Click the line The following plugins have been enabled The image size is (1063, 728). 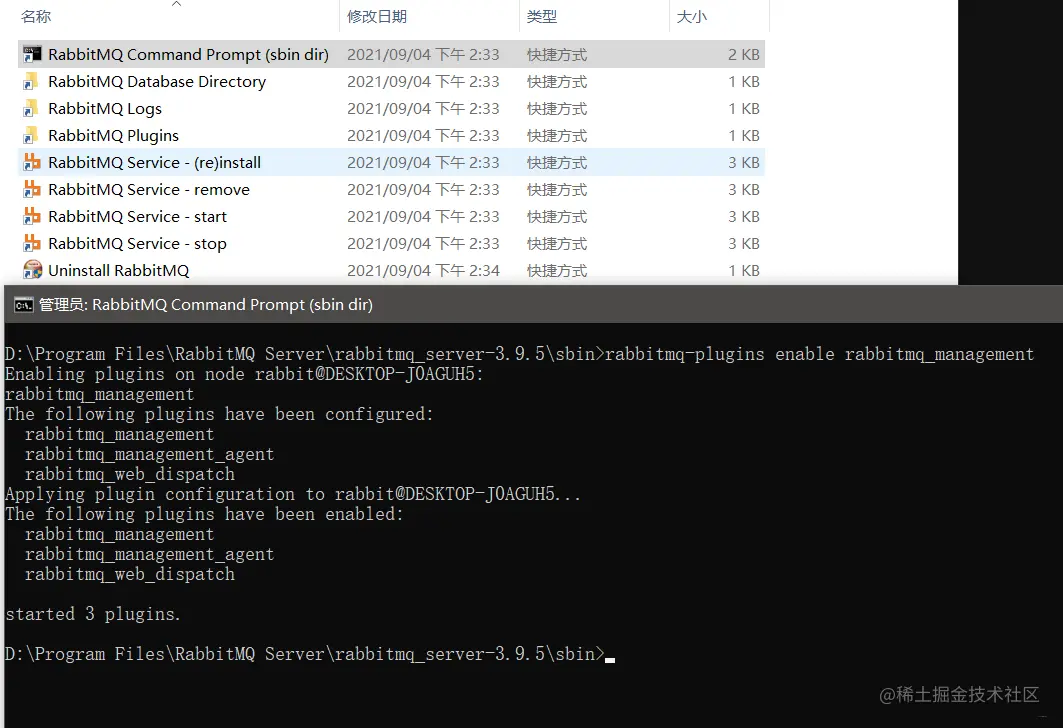click(204, 514)
